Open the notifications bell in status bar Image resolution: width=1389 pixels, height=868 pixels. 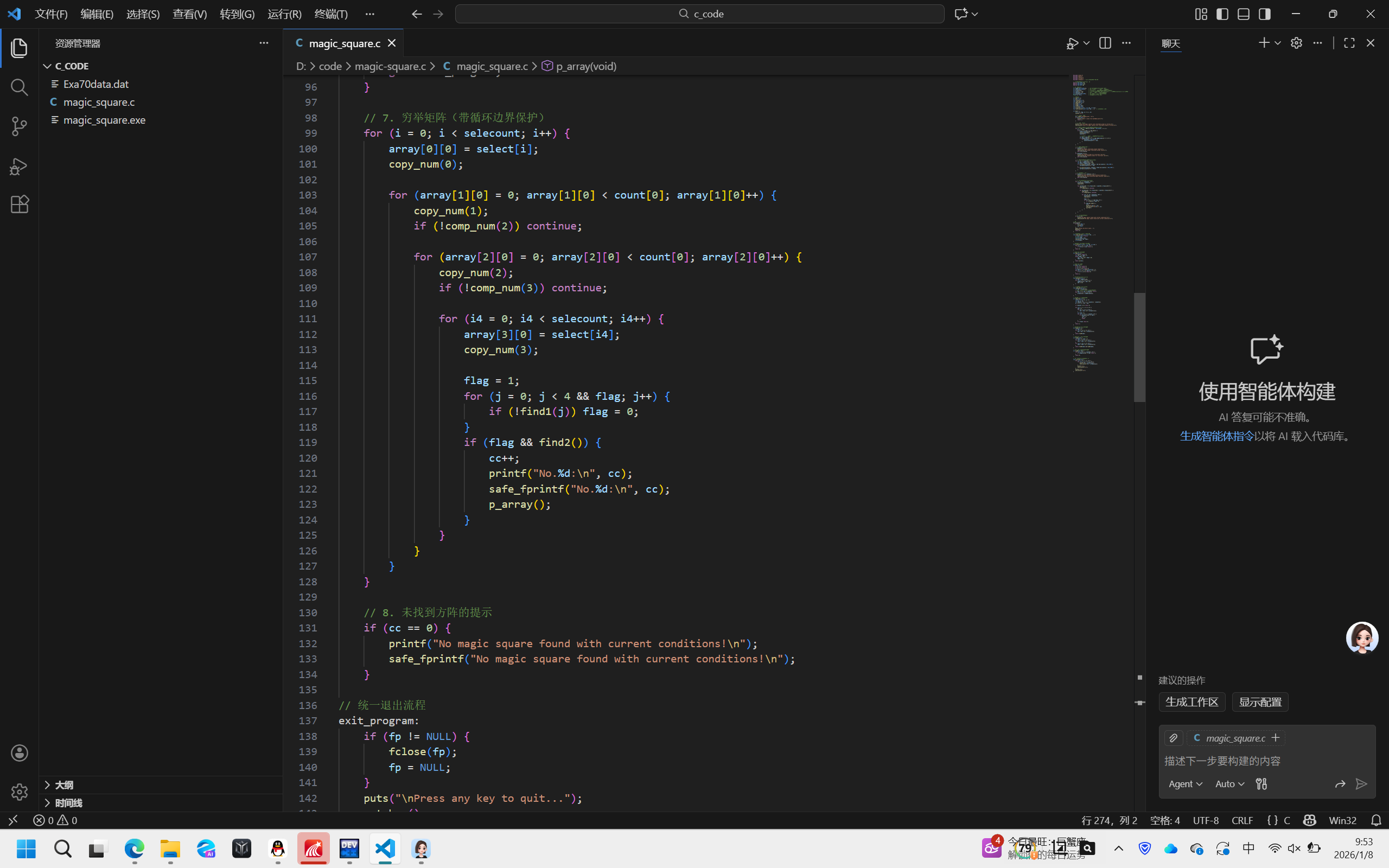[x=1376, y=820]
